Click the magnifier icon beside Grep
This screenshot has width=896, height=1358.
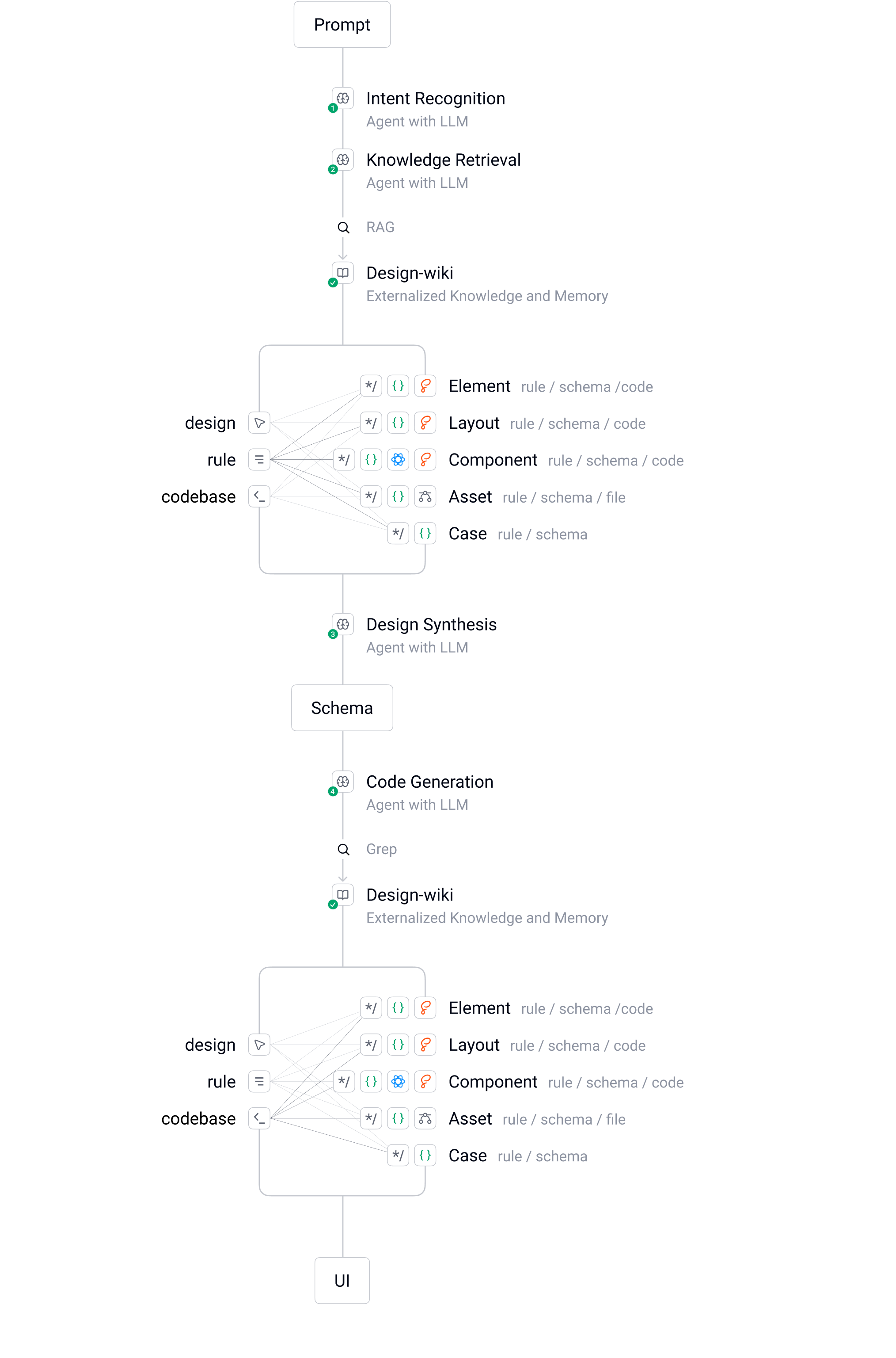point(343,849)
